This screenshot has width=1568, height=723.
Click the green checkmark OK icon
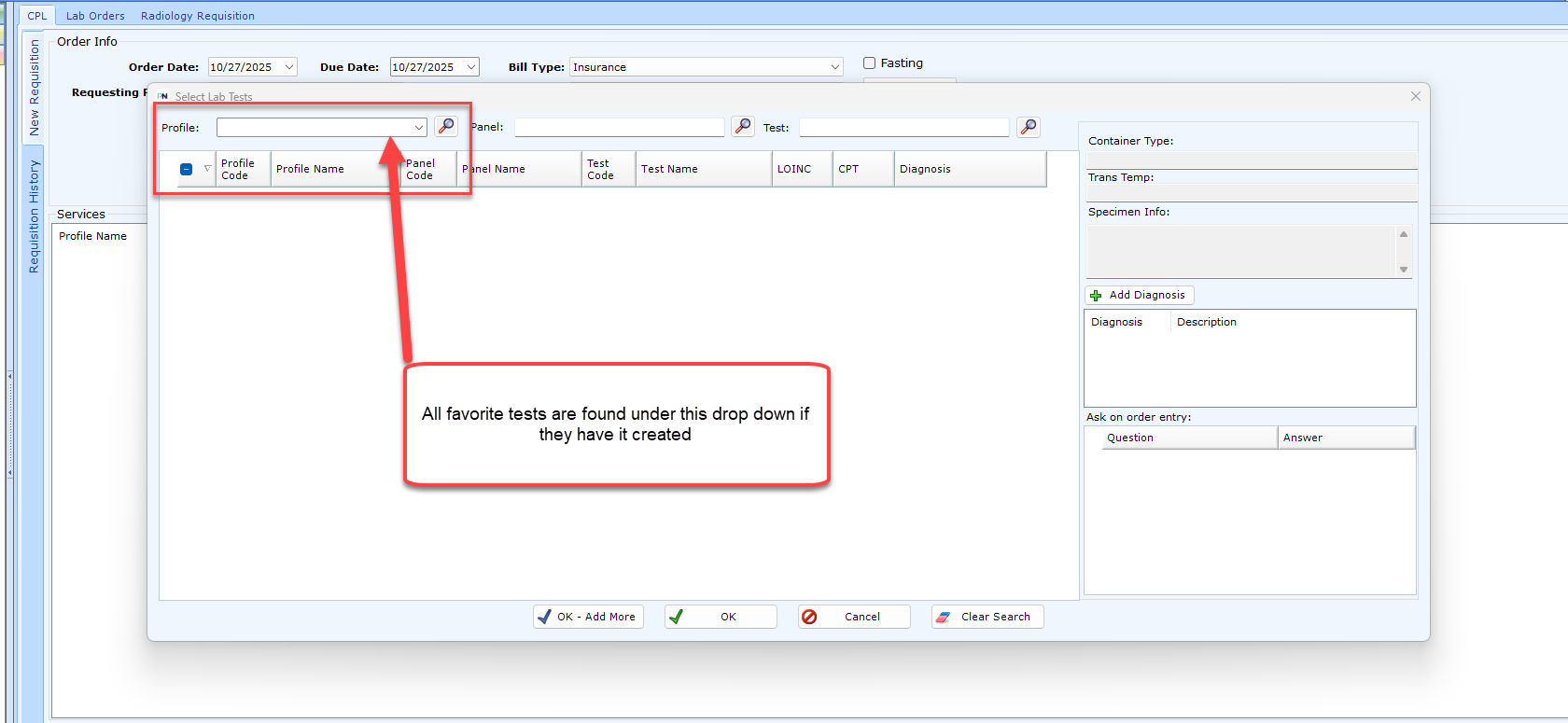[x=677, y=617]
